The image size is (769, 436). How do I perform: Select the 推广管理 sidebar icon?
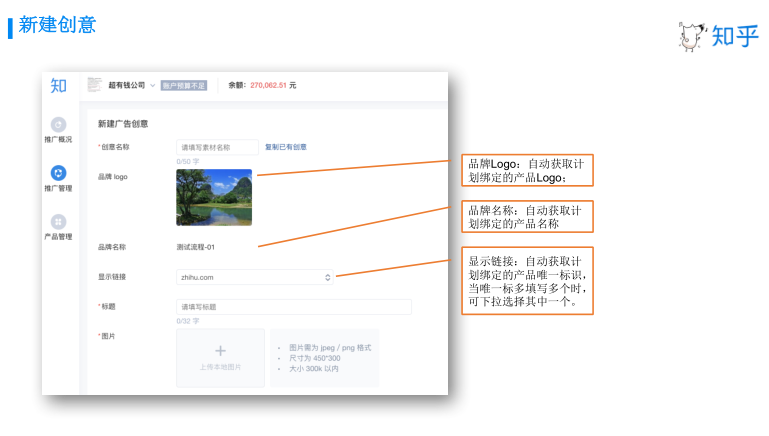tap(58, 173)
